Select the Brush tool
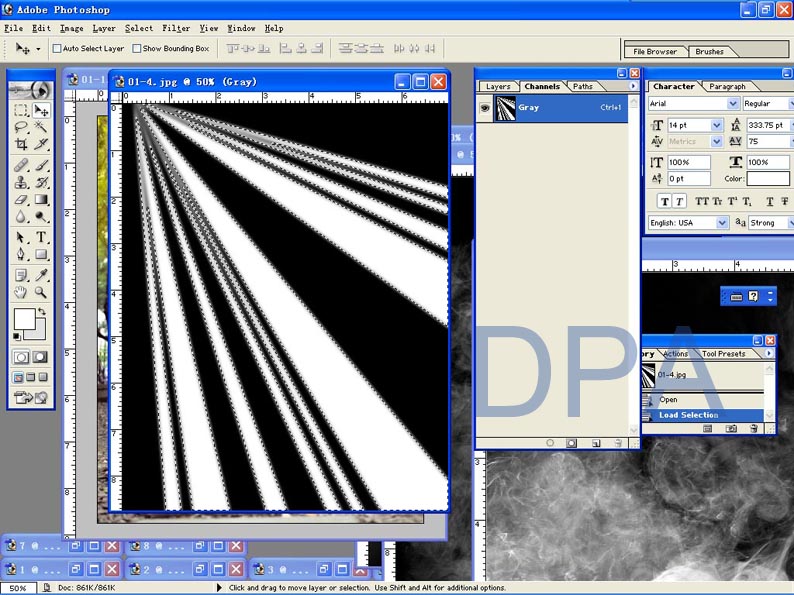Viewport: 794px width, 595px height. click(41, 165)
